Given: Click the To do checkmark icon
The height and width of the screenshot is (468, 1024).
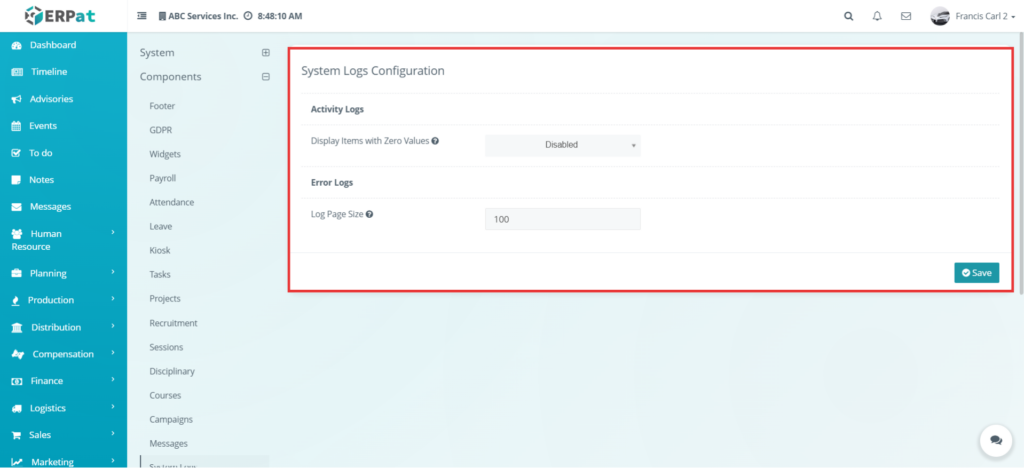Looking at the screenshot, I should 17,153.
